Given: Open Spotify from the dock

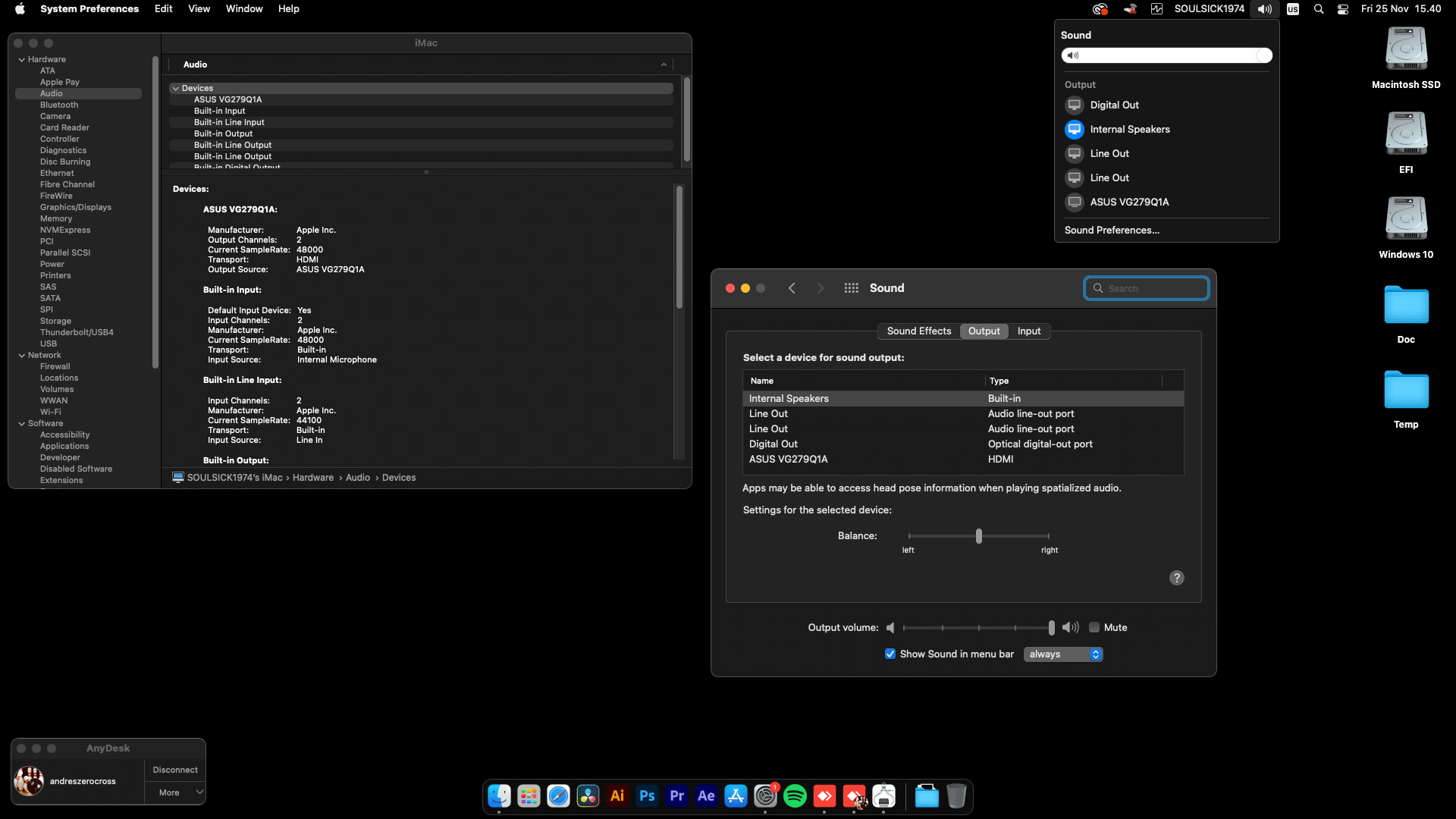Looking at the screenshot, I should 795,795.
